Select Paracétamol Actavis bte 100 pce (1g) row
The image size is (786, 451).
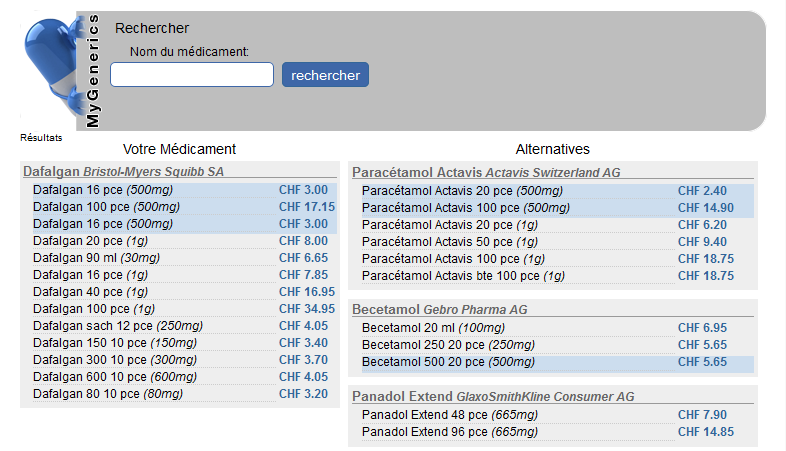pos(557,276)
